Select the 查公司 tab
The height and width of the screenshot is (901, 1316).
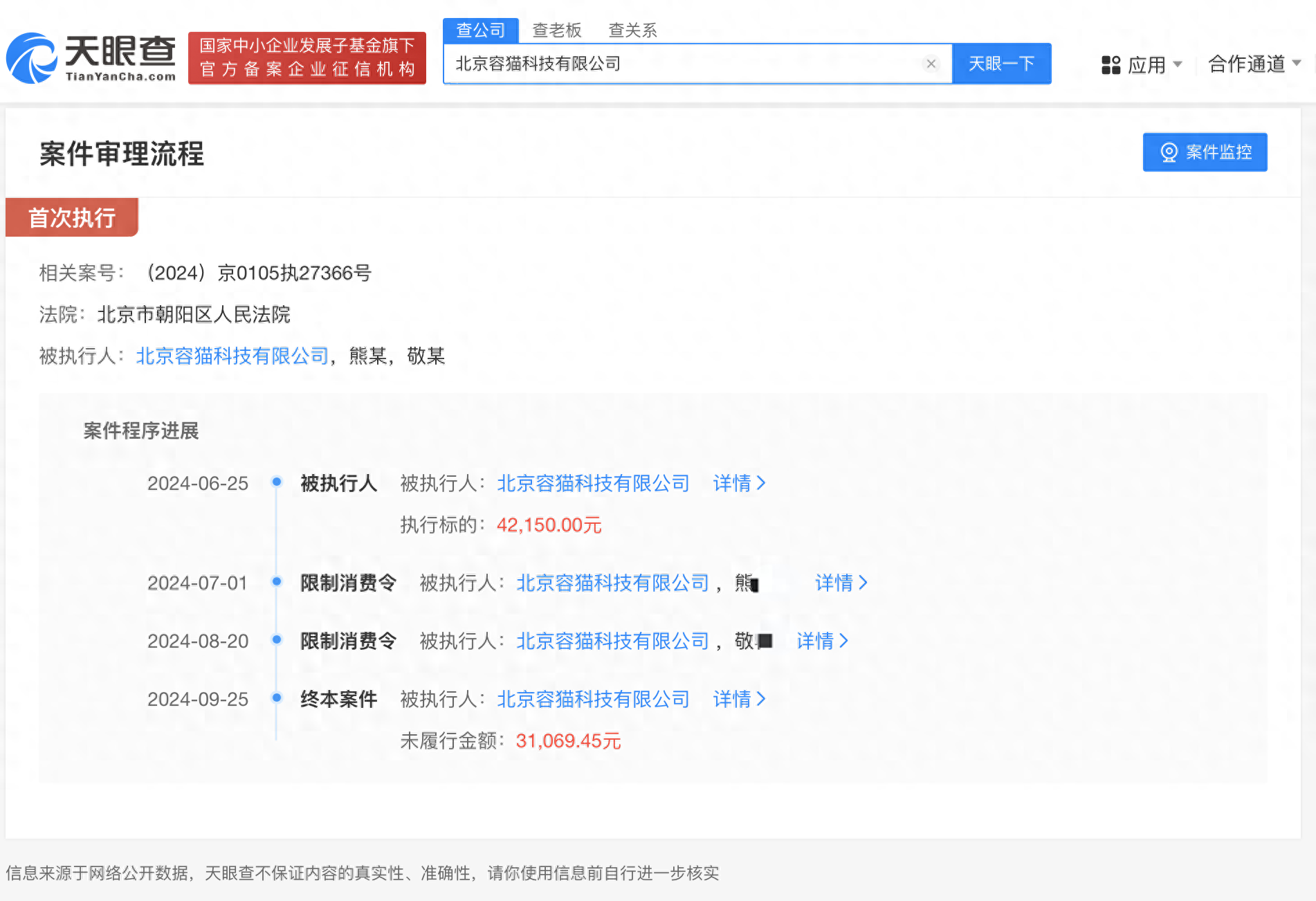[480, 30]
